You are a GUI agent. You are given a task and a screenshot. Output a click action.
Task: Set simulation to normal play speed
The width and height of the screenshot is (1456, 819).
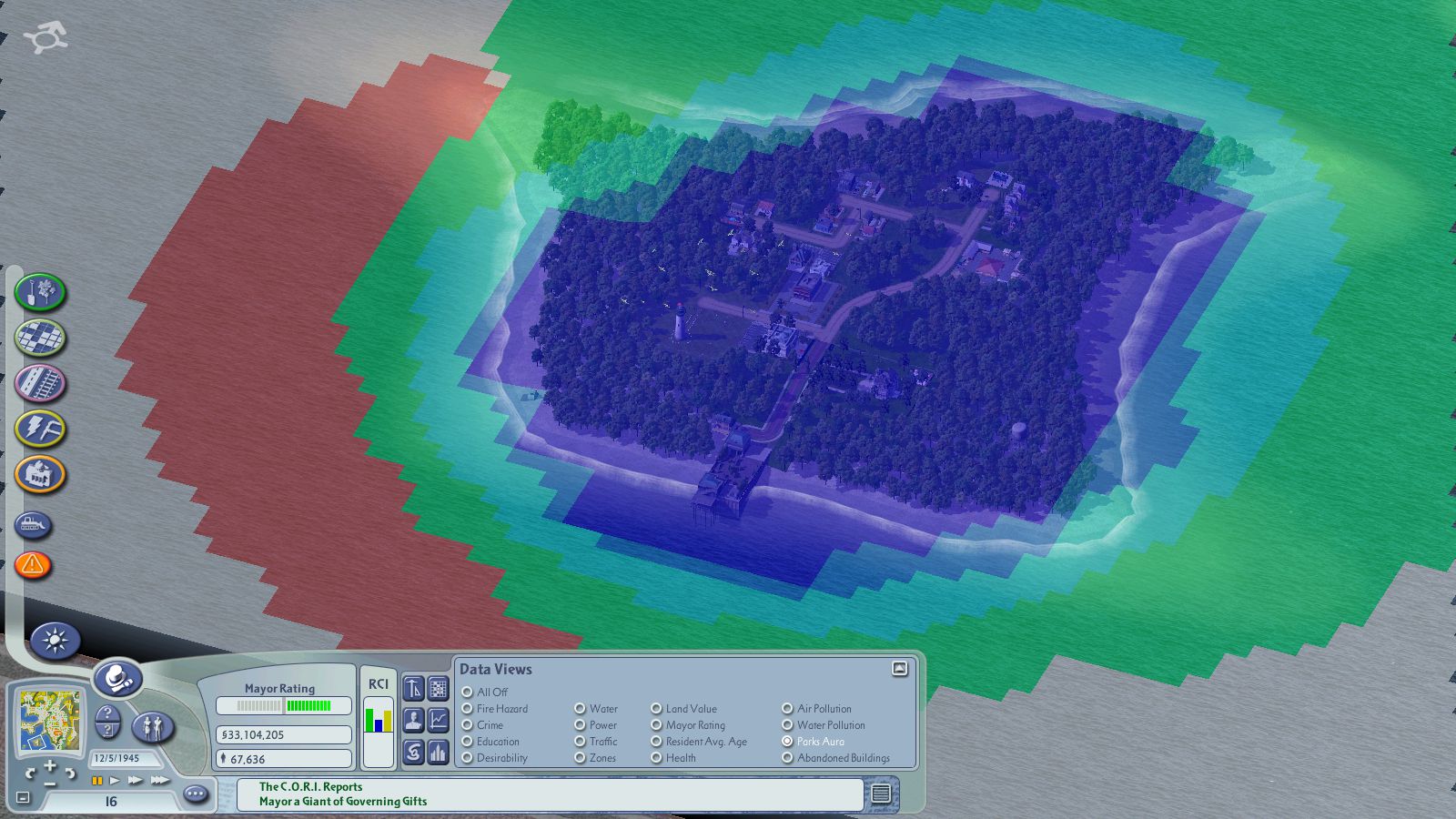pyautogui.click(x=115, y=781)
